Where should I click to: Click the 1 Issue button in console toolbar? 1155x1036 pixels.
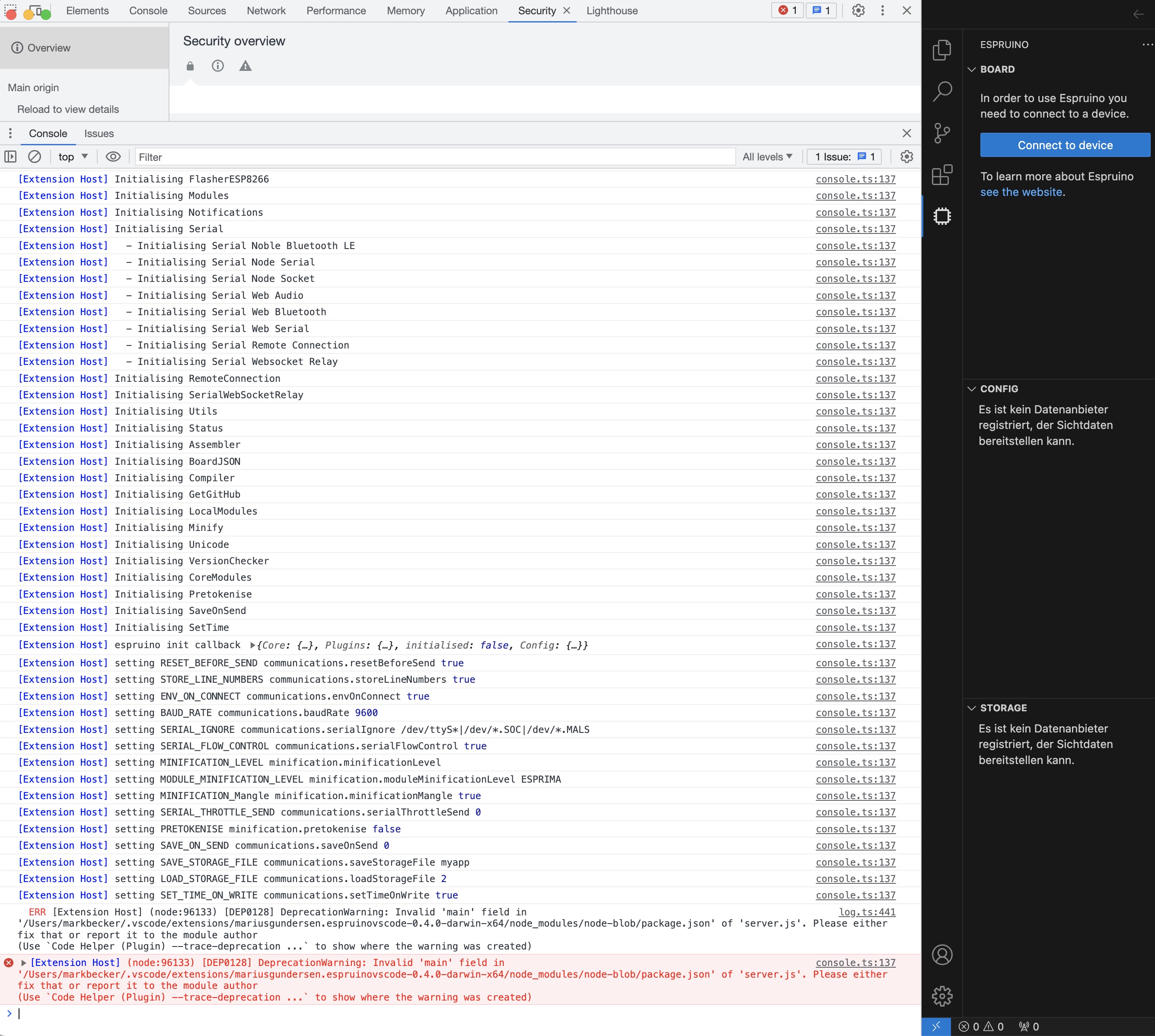844,157
